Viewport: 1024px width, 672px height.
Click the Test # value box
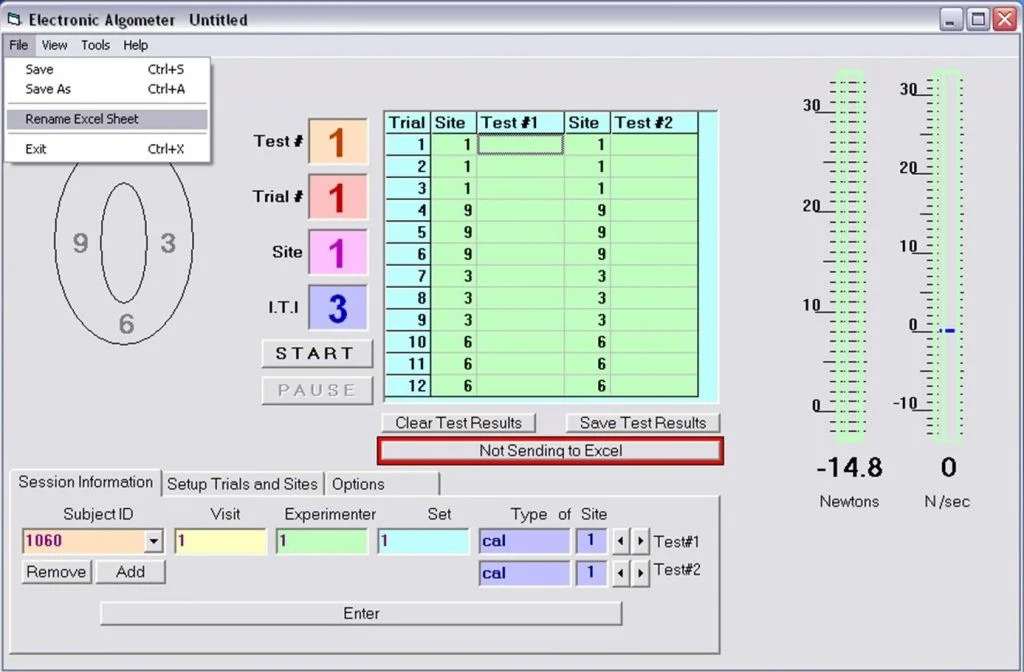click(338, 141)
